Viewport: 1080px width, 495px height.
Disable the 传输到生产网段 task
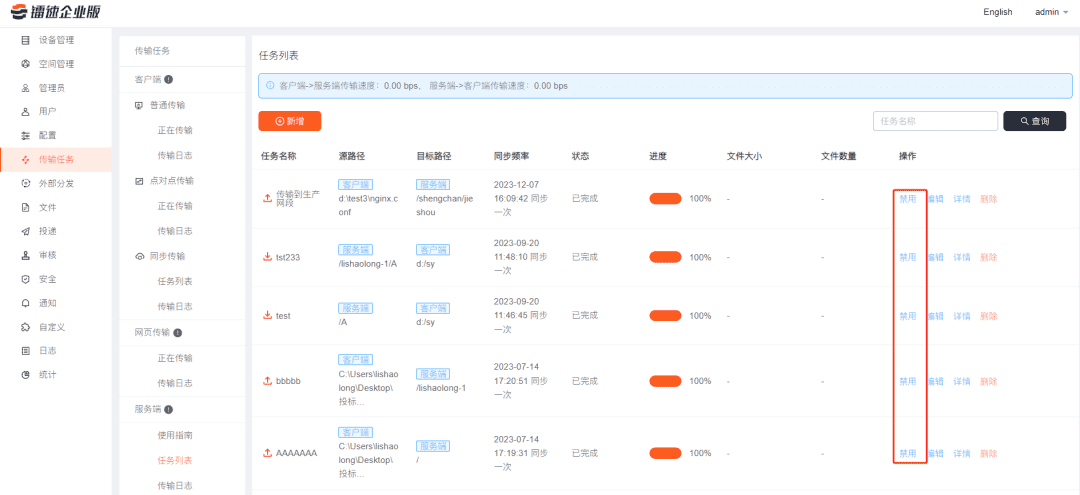908,198
